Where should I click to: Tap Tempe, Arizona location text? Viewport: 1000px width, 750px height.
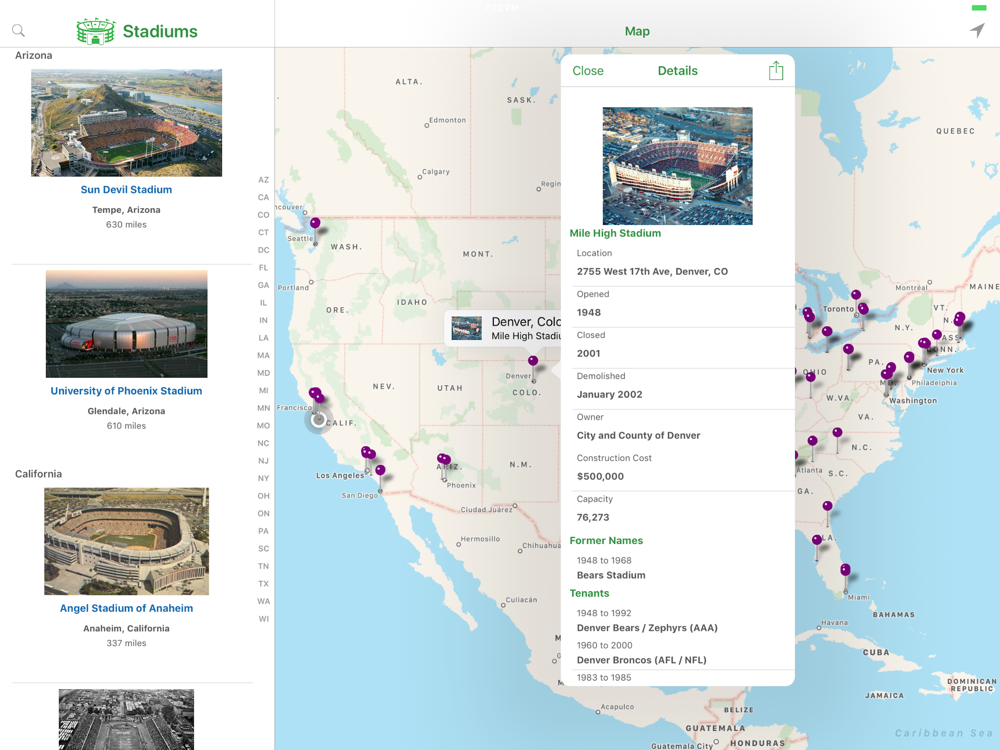[126, 210]
